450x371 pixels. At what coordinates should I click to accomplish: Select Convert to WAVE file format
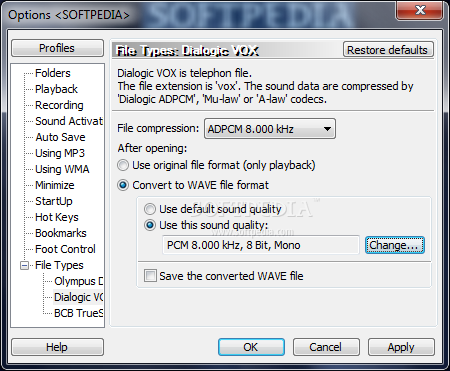coord(193,185)
